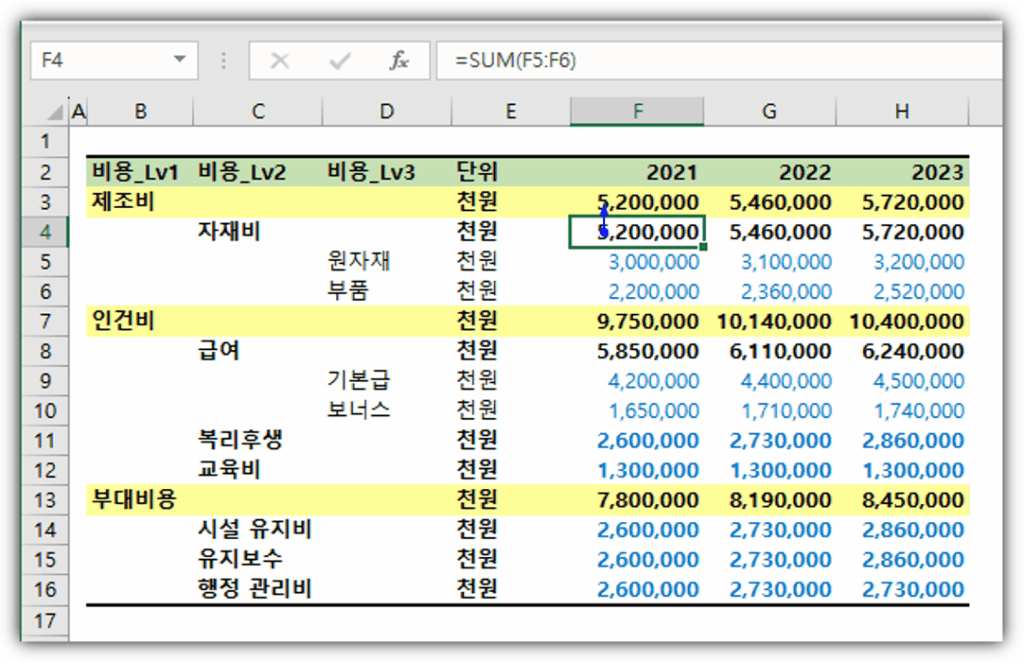This screenshot has height=662, width=1024.
Task: Select row 17 header
Action: [45, 620]
